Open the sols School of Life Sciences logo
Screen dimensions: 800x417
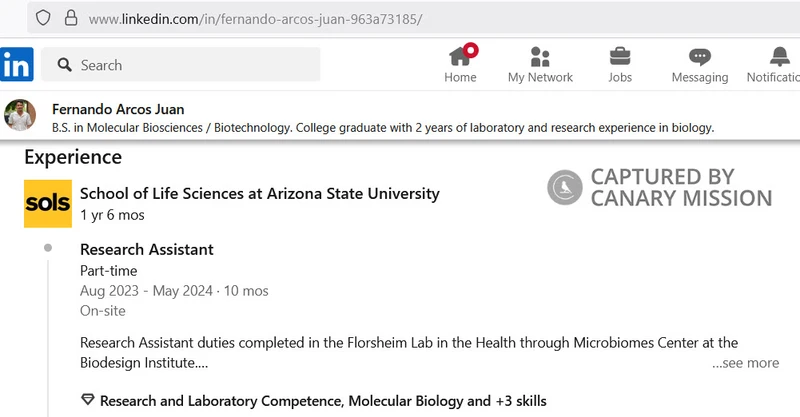(48, 203)
